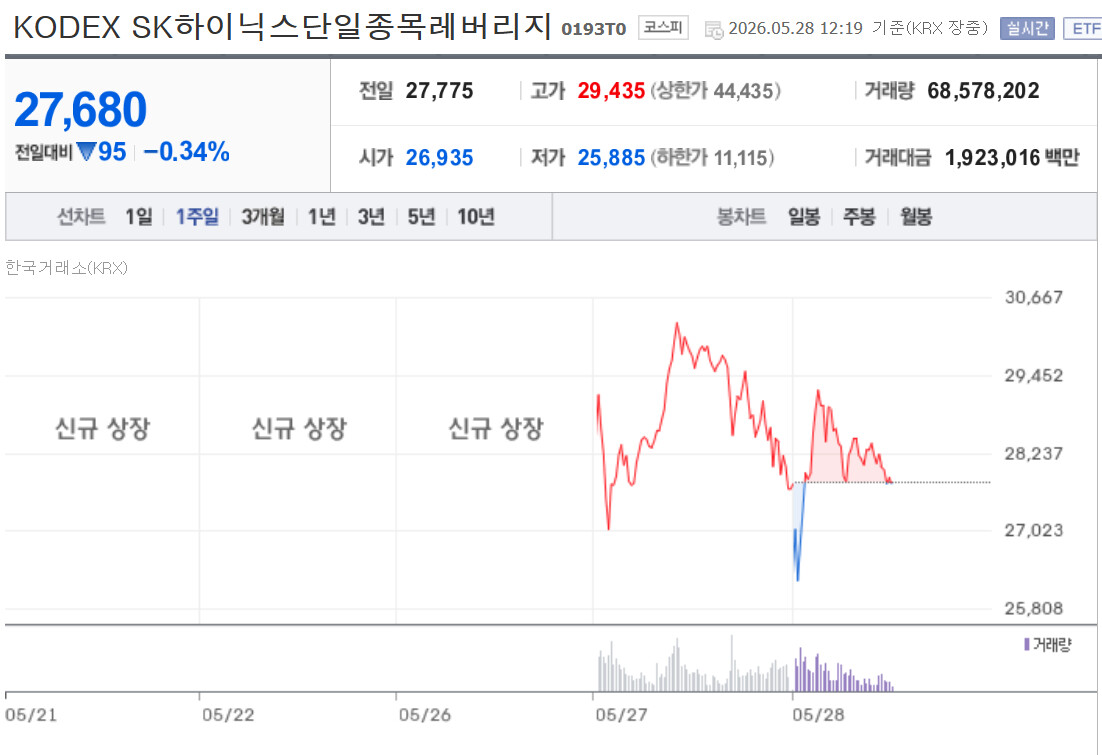Click the 05/27 price line peak
The image size is (1102, 755).
click(x=677, y=324)
